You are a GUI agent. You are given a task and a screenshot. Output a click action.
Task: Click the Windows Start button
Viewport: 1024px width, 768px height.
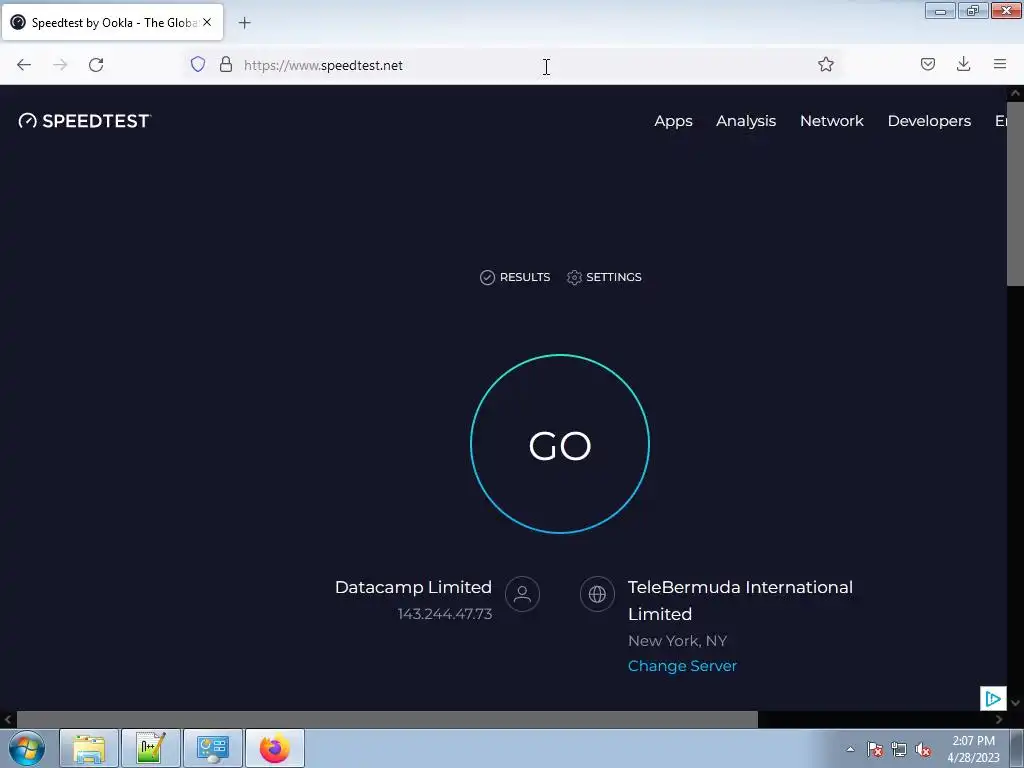pyautogui.click(x=26, y=748)
